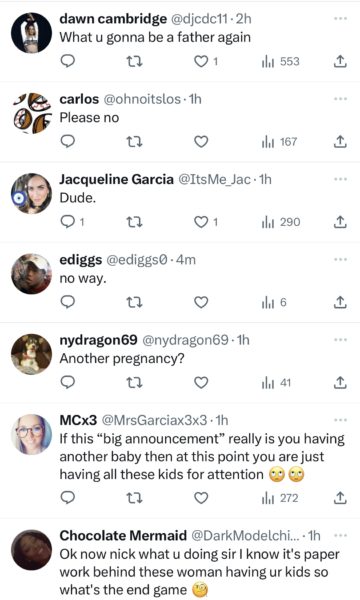Image resolution: width=360 pixels, height=600 pixels.
Task: Retweet carlos's 'Please no' tweet
Action: 134,142
